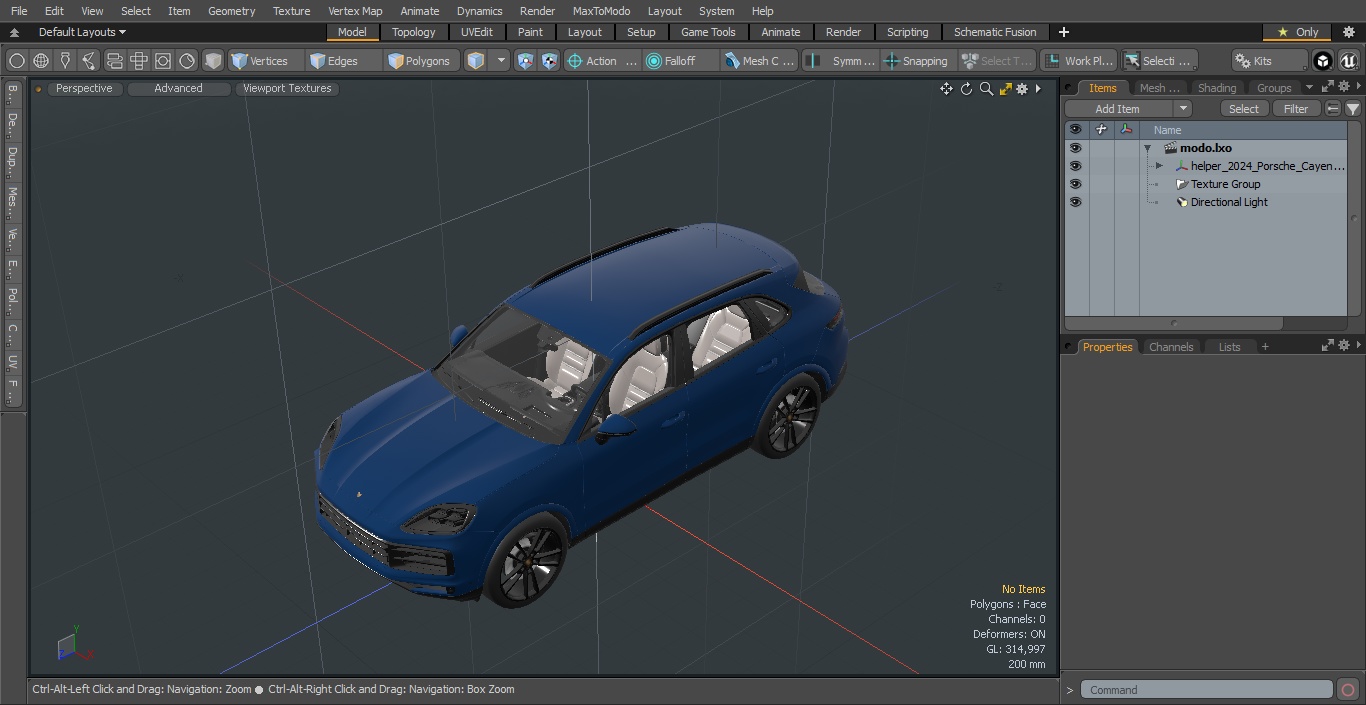
Task: Click the blue cube with axes icon
Action: tap(525, 61)
